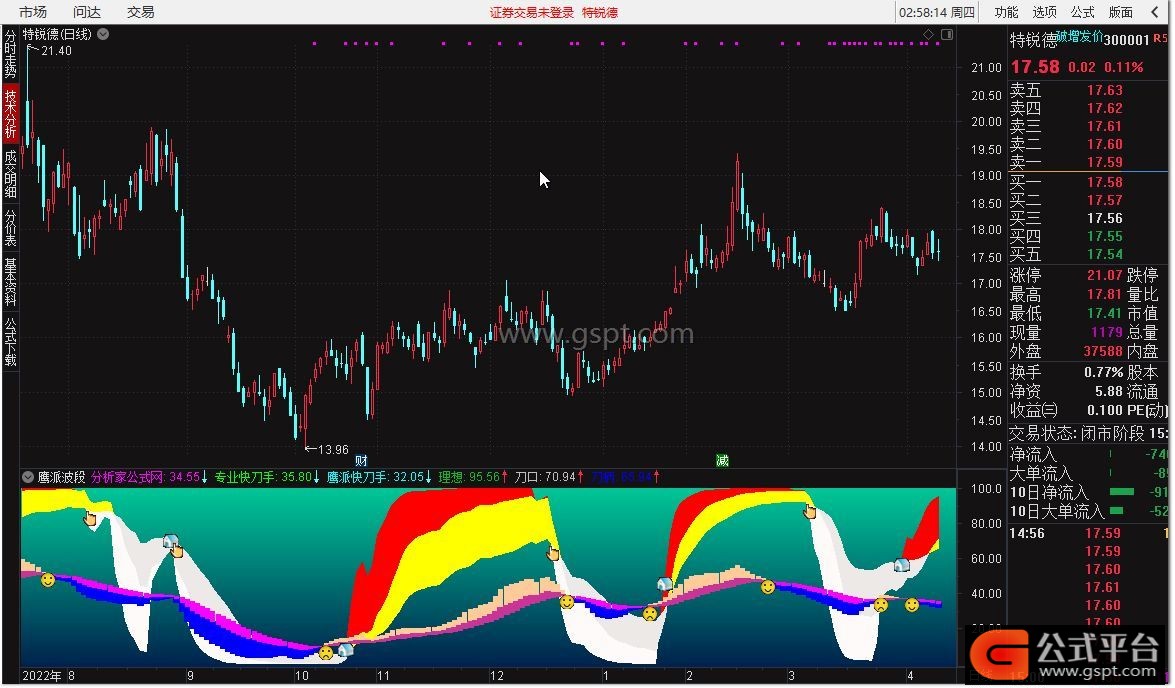The width and height of the screenshot is (1175, 688).
Task: Click the back arrow next to 版面
Action: pos(1155,12)
